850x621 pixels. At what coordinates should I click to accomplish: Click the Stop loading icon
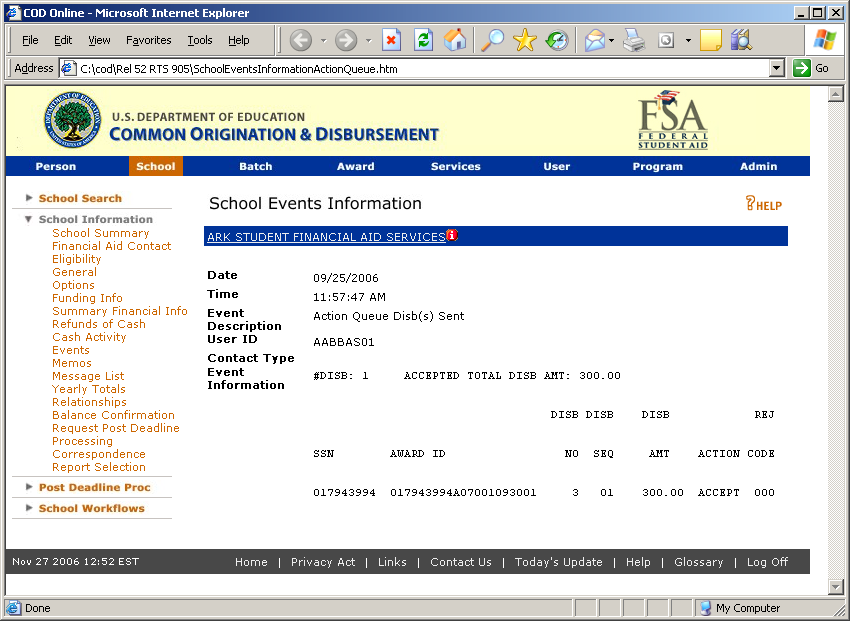[x=391, y=40]
